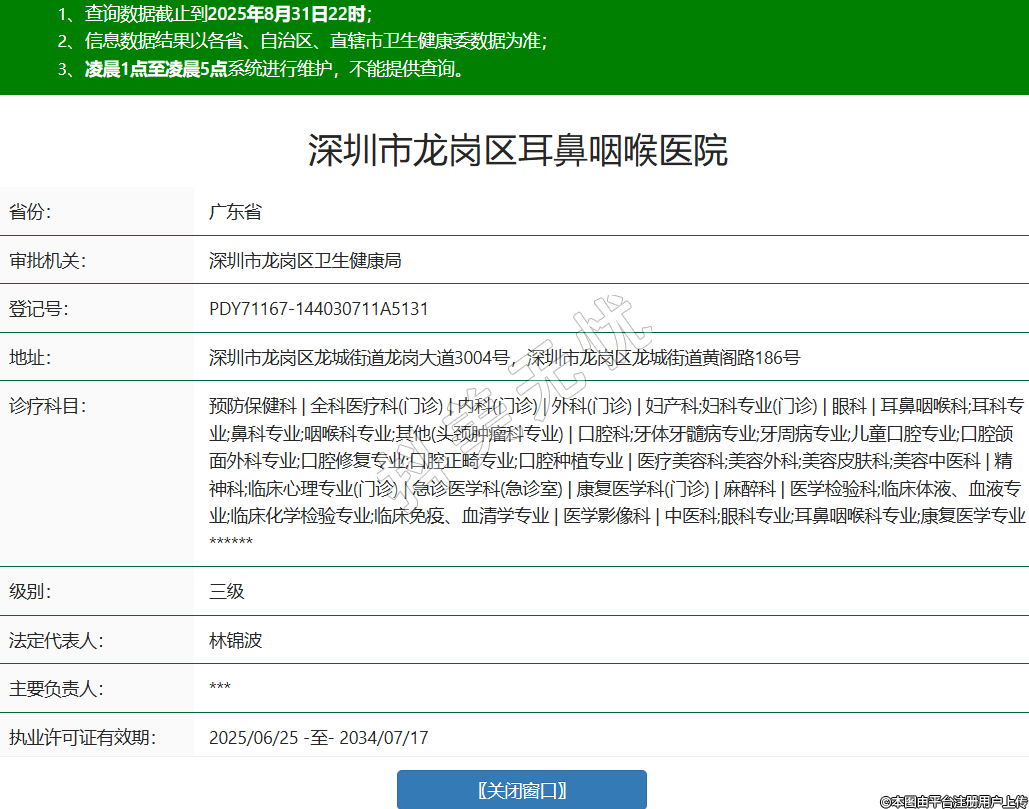1029x809 pixels.
Task: Click the 地址 row label
Action: pos(30,358)
